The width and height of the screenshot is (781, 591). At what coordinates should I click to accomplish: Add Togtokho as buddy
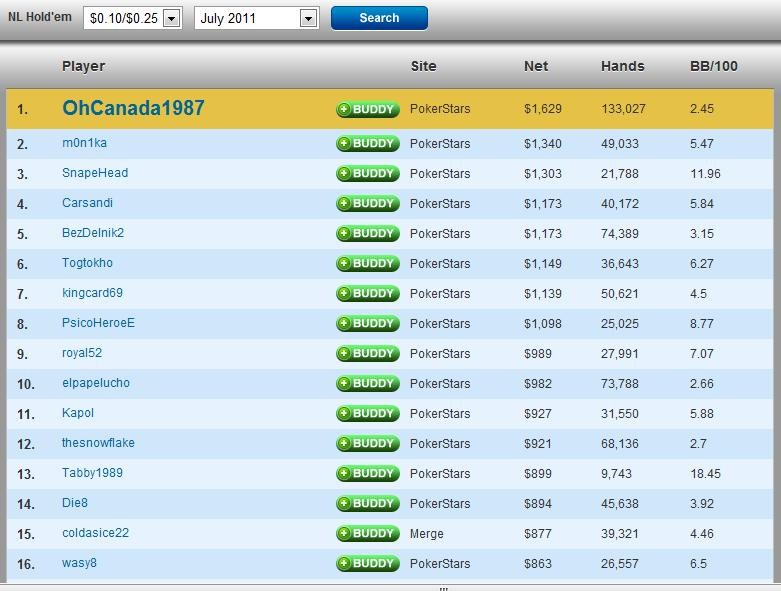(368, 263)
